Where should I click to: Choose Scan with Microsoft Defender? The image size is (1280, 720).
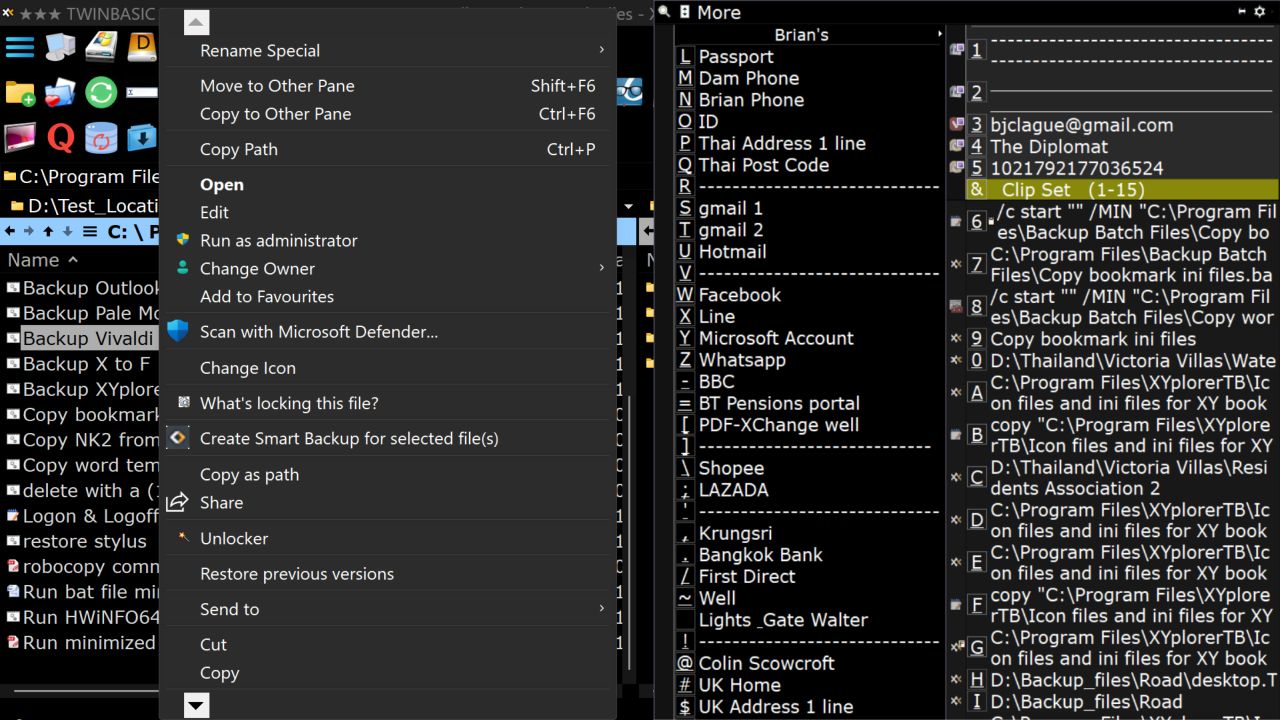coord(318,332)
